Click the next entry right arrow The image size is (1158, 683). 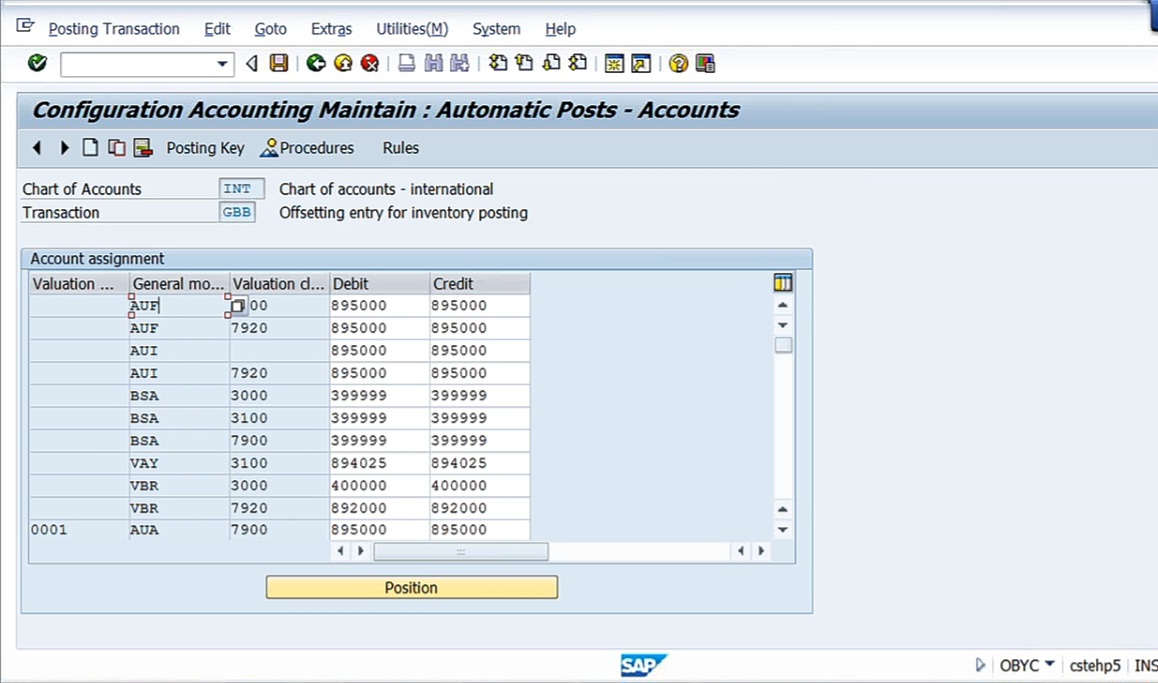point(64,148)
